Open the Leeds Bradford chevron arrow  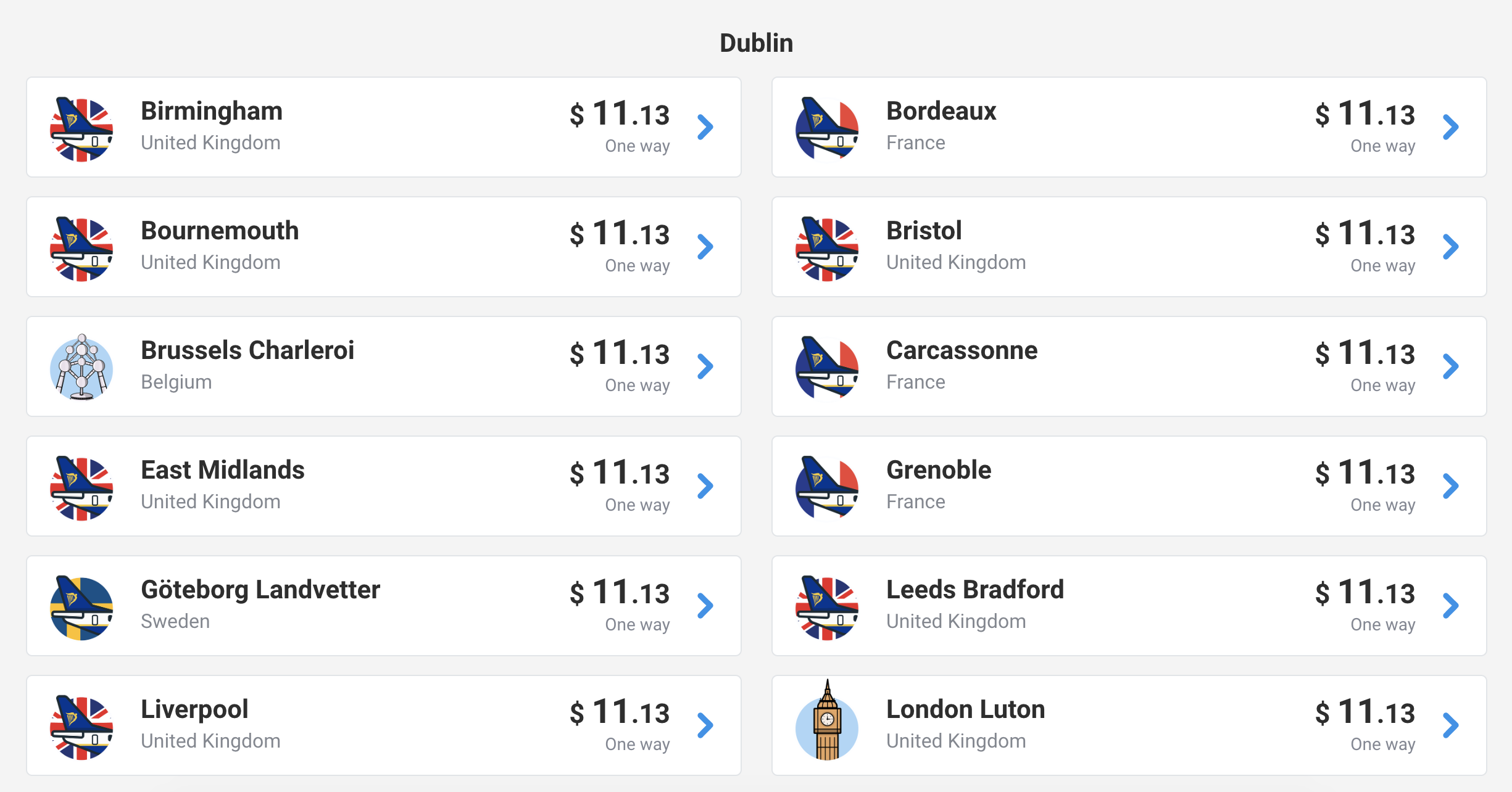pos(1451,606)
